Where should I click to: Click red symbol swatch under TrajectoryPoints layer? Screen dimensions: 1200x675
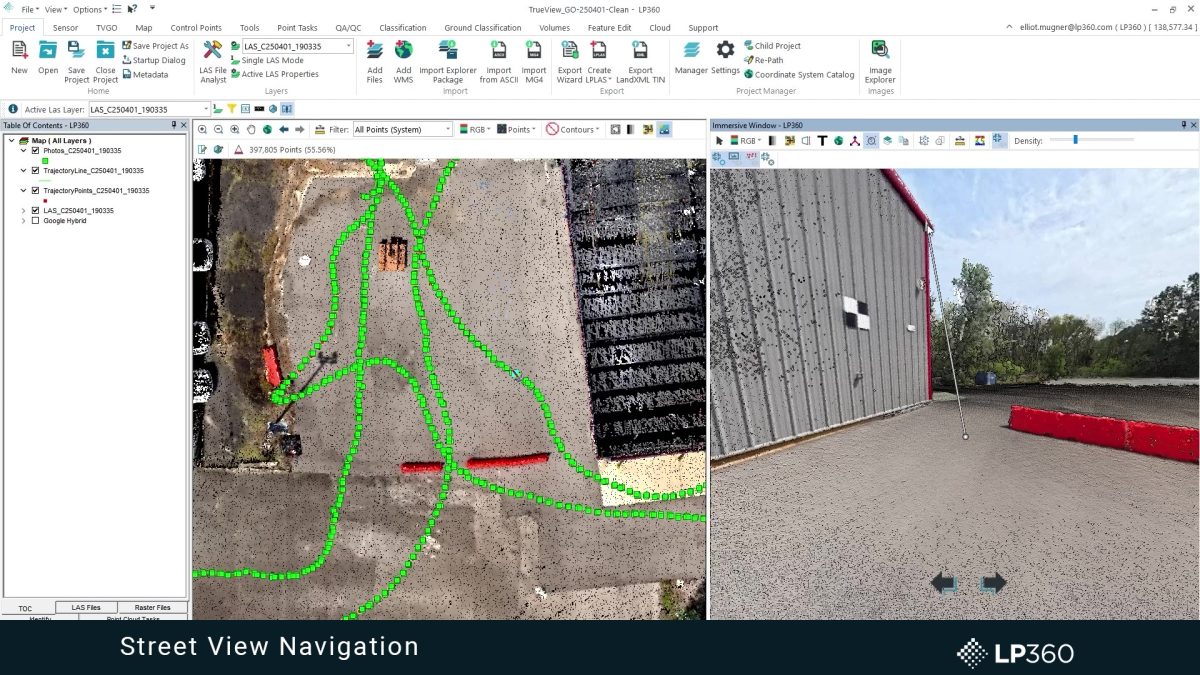point(45,200)
